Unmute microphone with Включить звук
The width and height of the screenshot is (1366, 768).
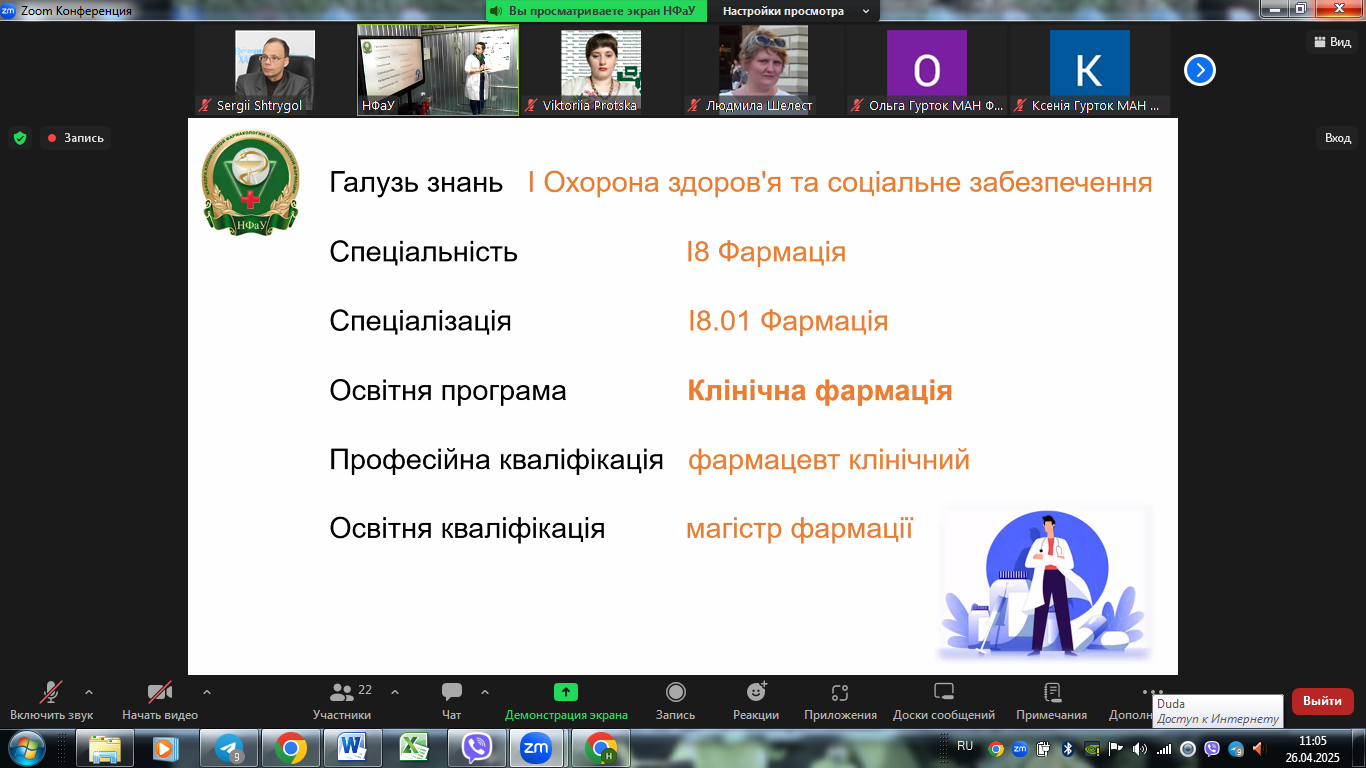point(51,701)
